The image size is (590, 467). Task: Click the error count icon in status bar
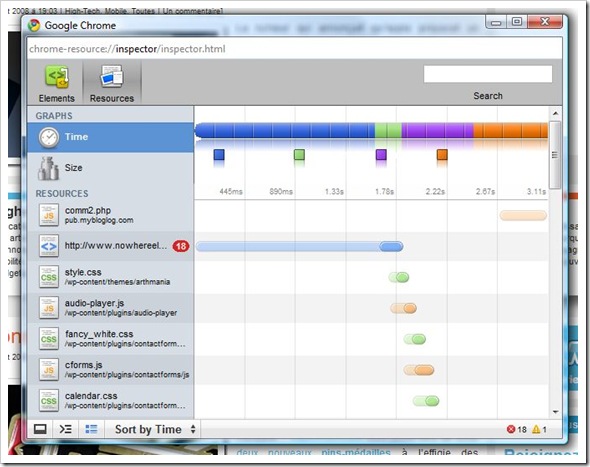coord(511,429)
